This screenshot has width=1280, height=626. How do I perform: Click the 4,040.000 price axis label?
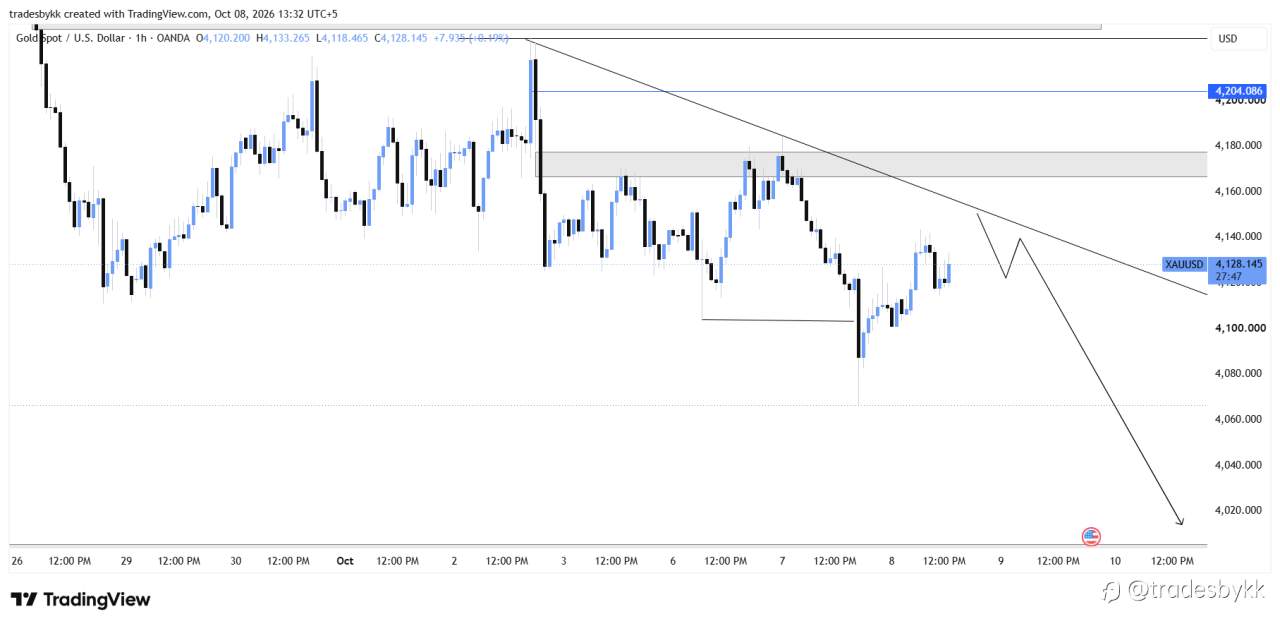(x=1240, y=465)
